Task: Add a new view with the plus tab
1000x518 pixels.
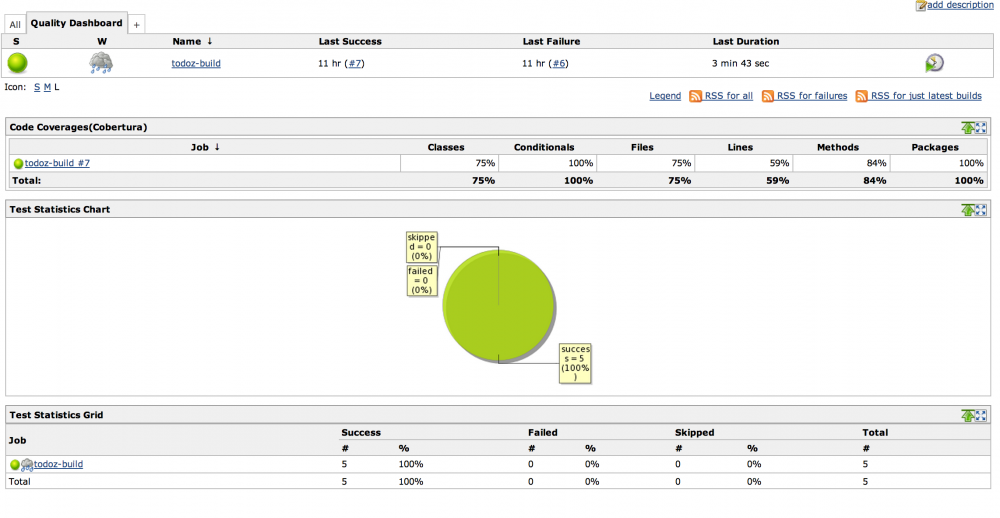Action: pyautogui.click(x=137, y=24)
